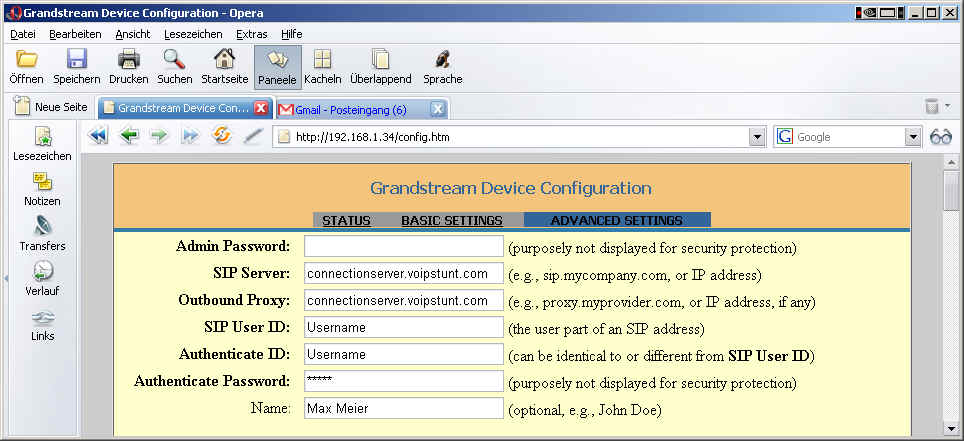Go to Startseite home icon
Image resolution: width=964 pixels, height=441 pixels.
tap(224, 60)
